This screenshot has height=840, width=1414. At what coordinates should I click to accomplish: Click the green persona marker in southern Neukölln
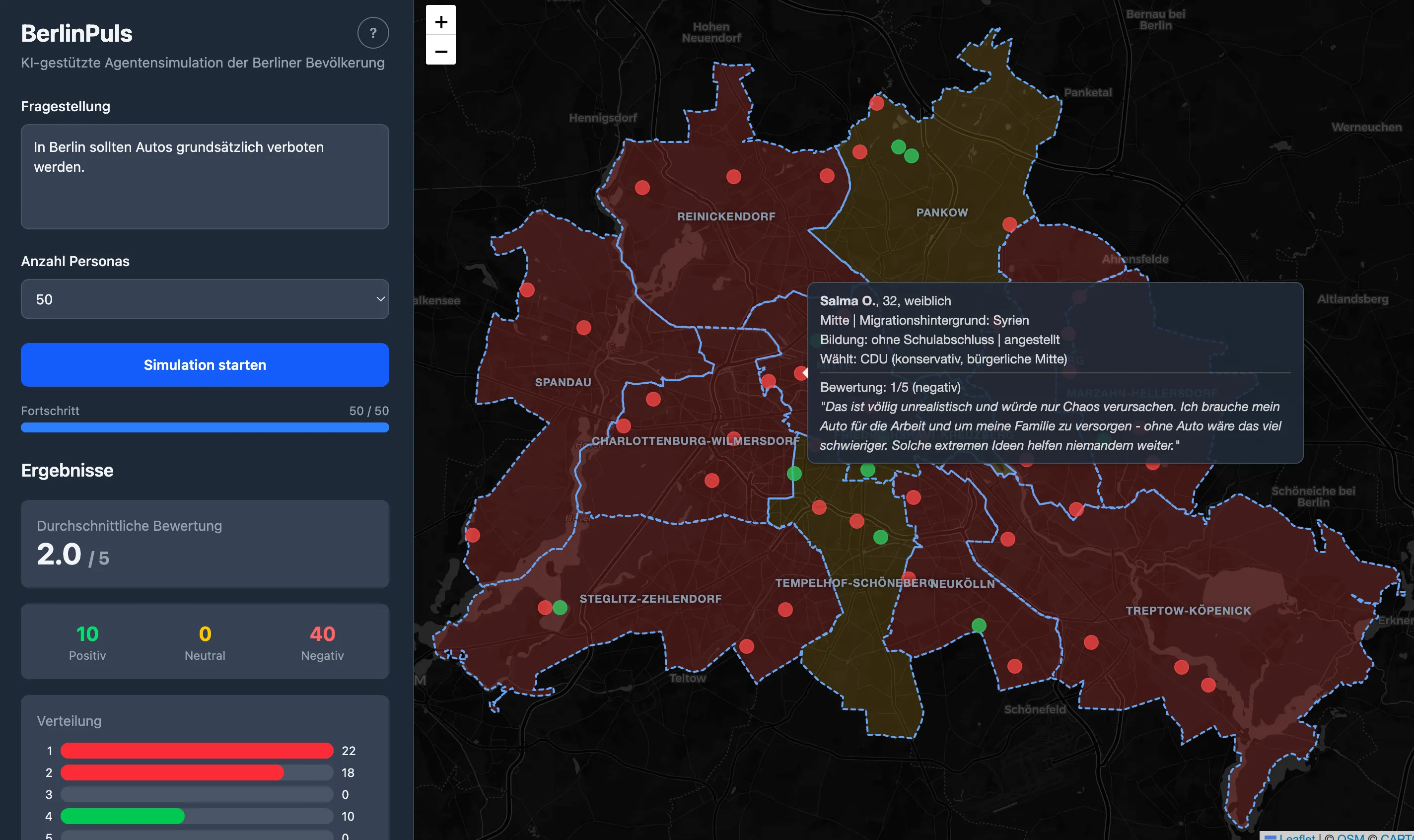979,625
